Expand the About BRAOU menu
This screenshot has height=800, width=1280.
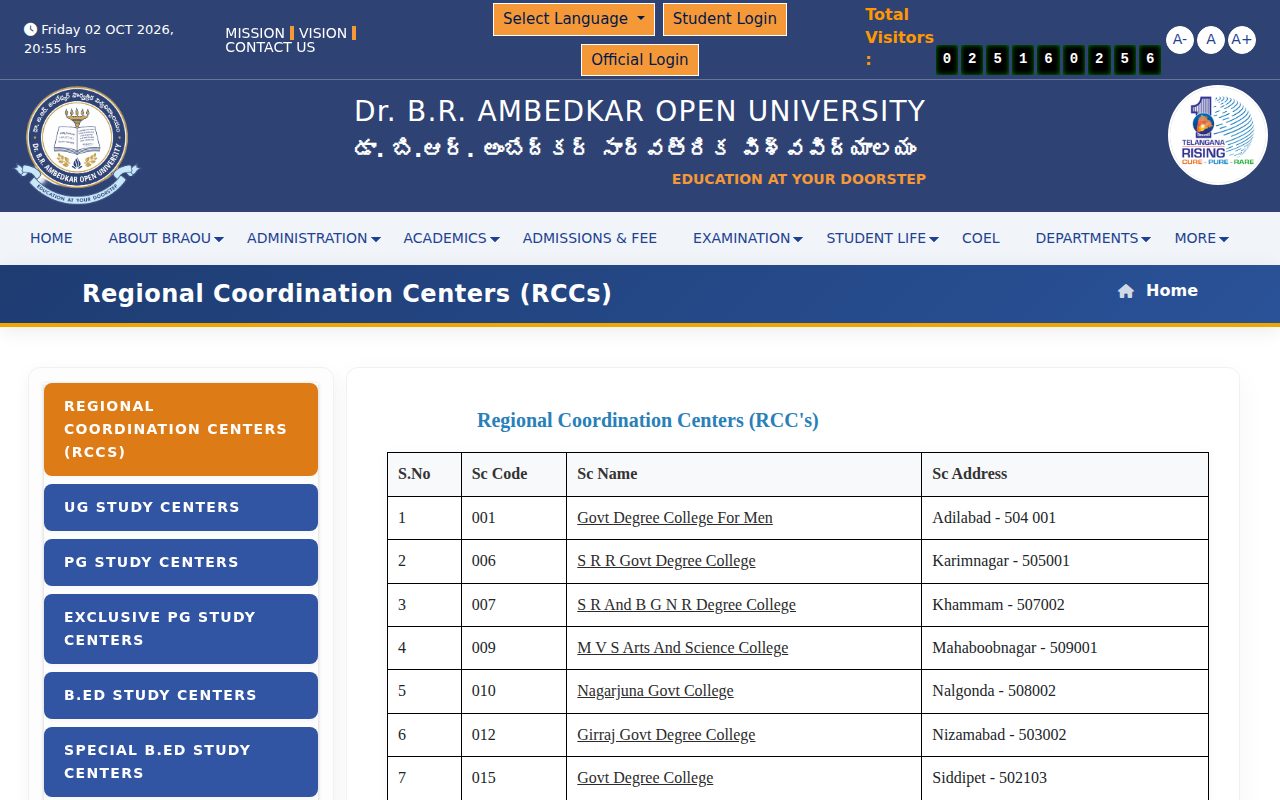pos(166,238)
